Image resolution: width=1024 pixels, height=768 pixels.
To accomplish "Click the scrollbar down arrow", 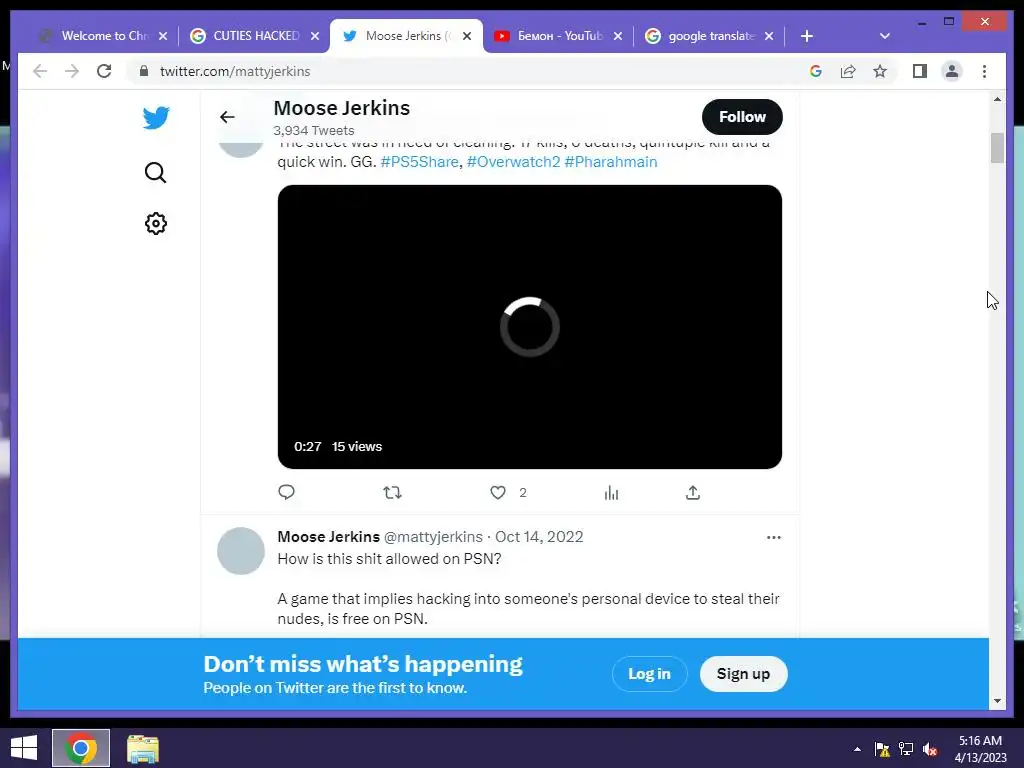I will point(997,701).
